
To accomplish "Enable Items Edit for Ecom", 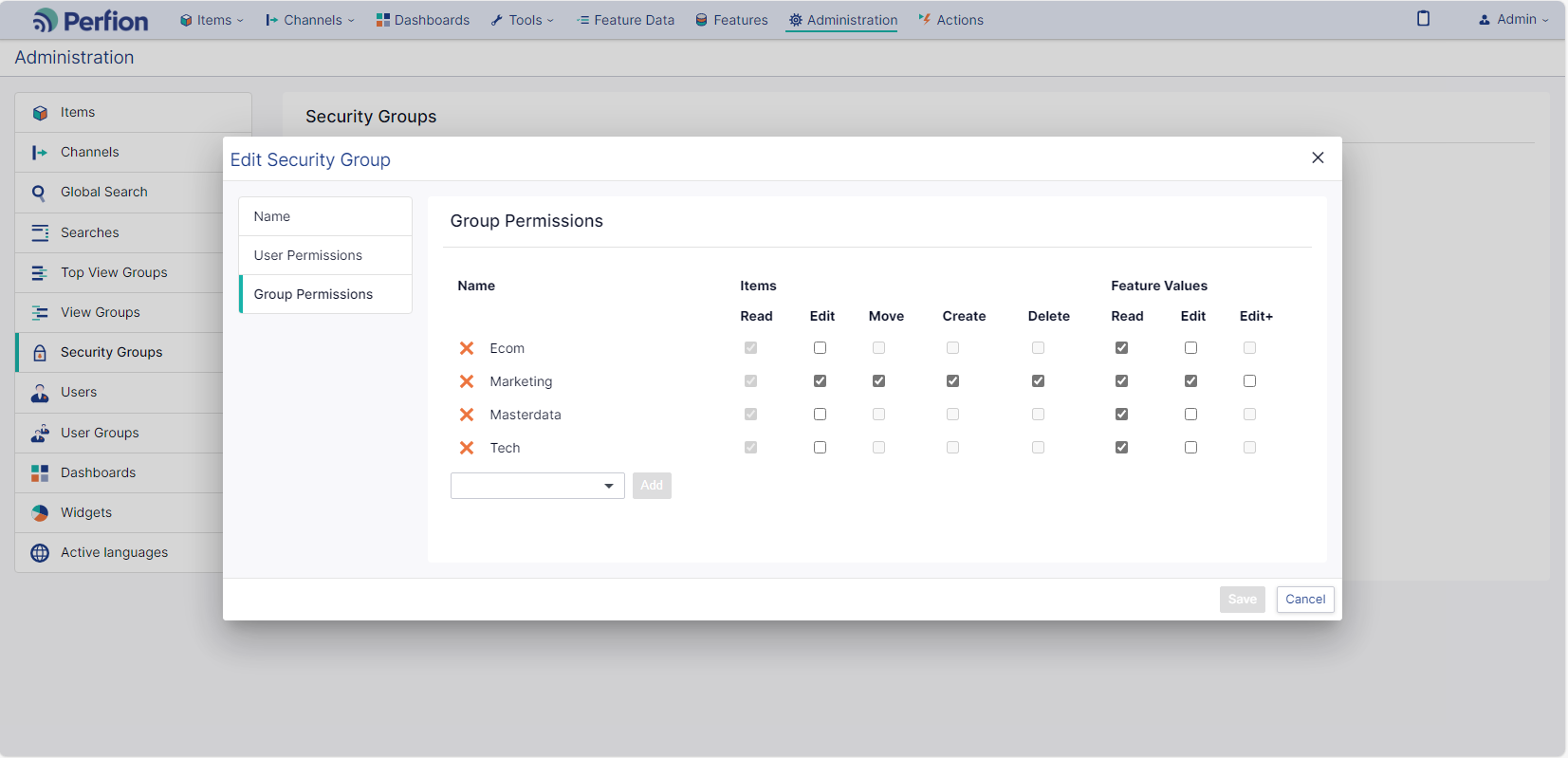I will (820, 348).
